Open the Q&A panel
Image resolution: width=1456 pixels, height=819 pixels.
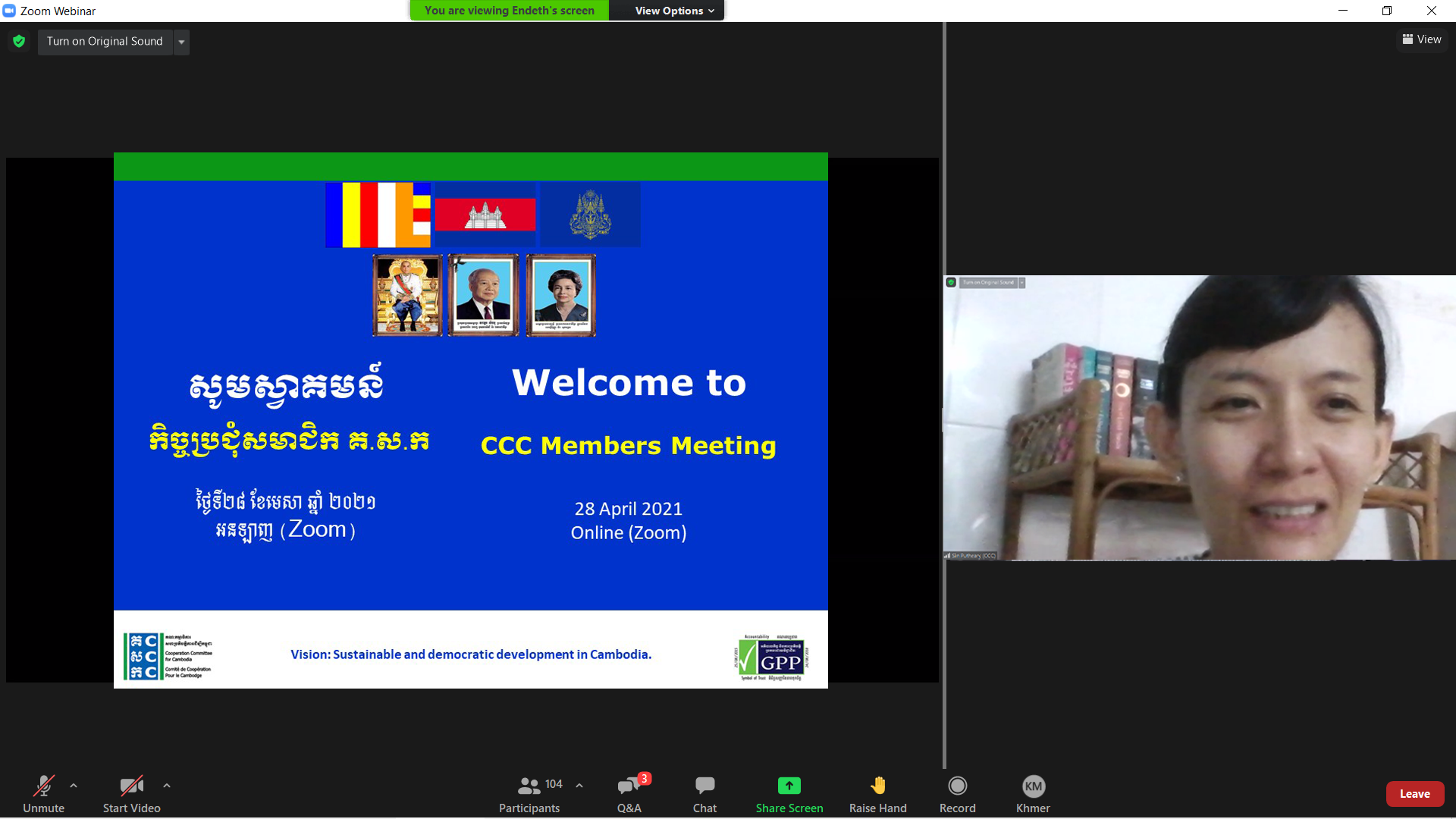pyautogui.click(x=629, y=793)
